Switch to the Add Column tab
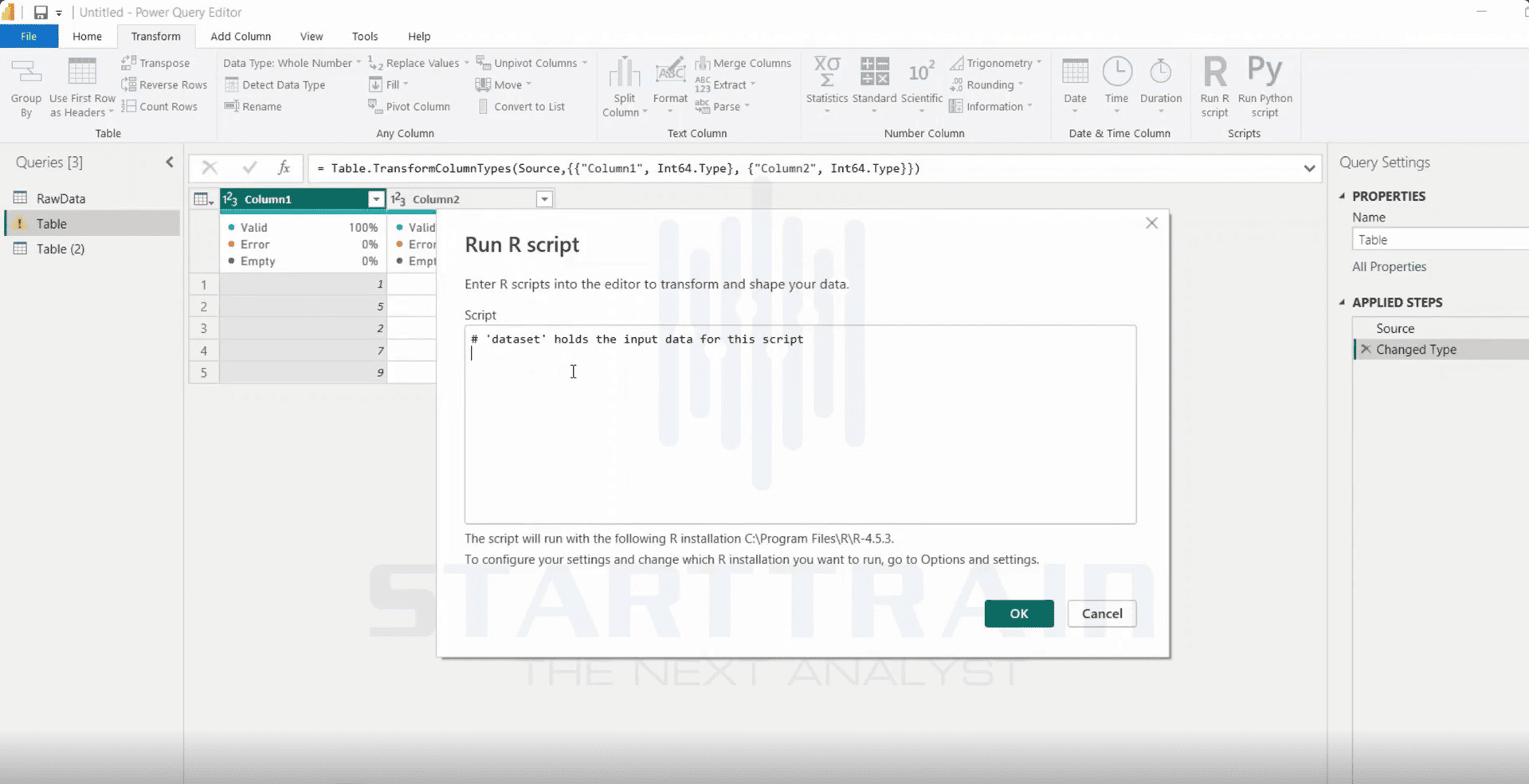The image size is (1529, 784). (241, 36)
